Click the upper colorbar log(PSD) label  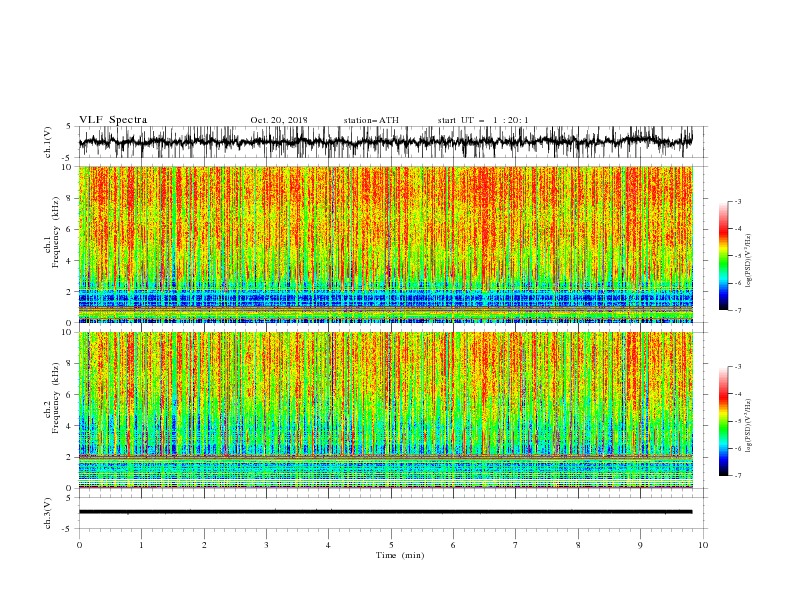click(748, 261)
